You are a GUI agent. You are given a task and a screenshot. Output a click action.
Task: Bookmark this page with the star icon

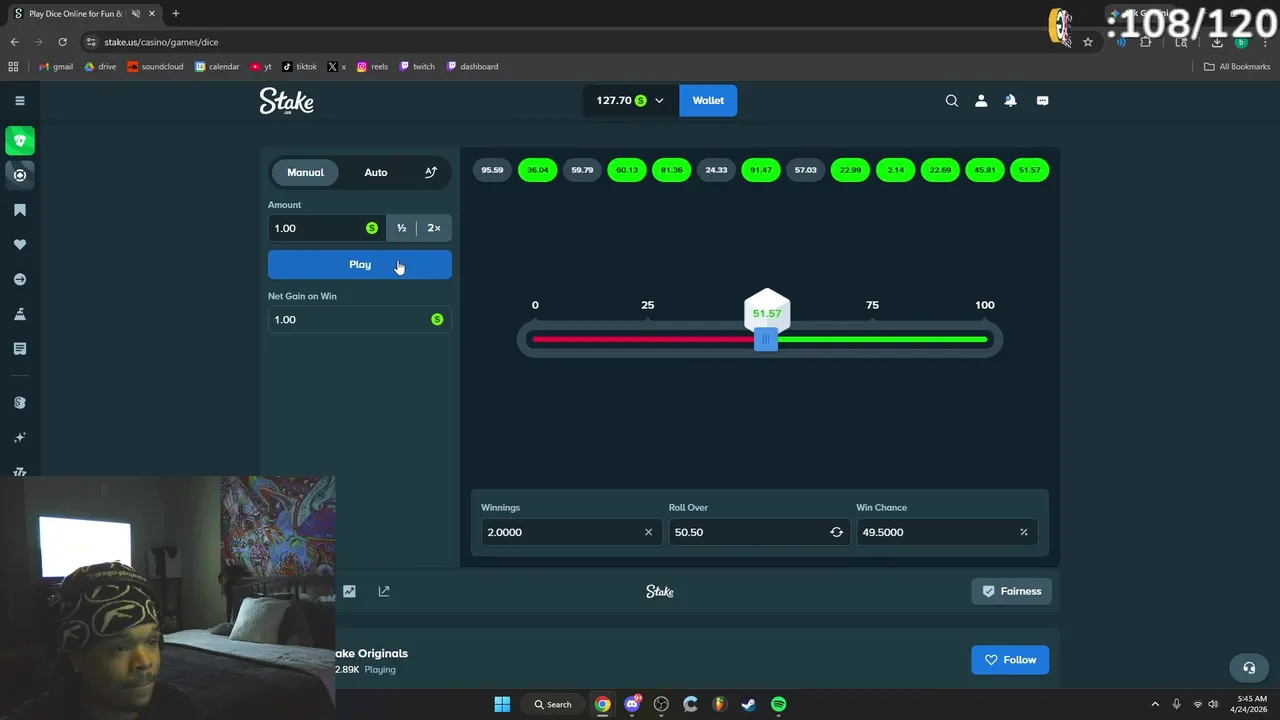tap(1088, 42)
